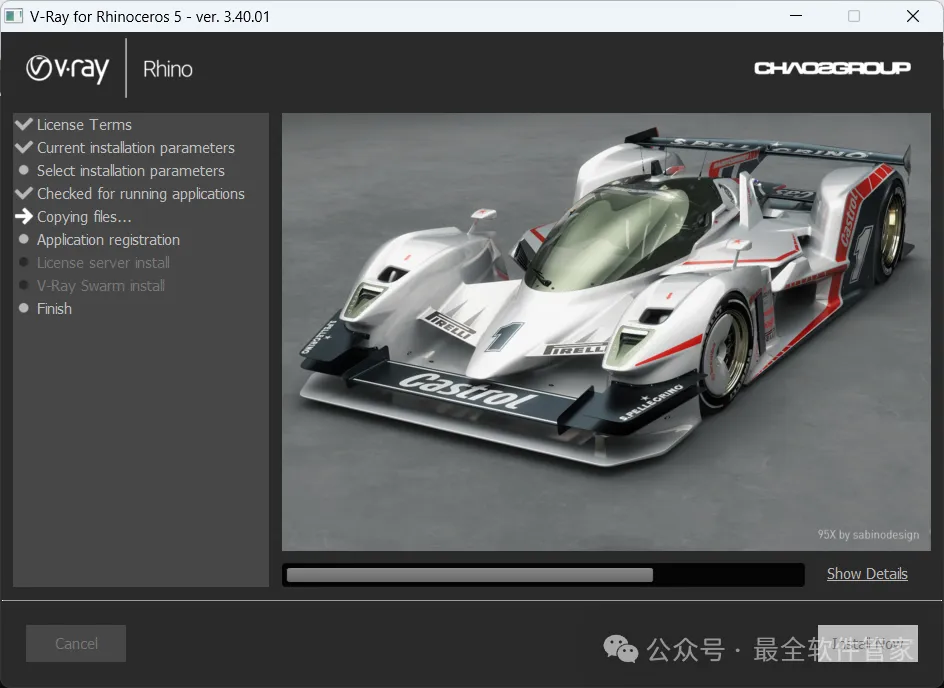The width and height of the screenshot is (944, 688).
Task: Click the bullet beside Finish
Action: coord(23,308)
